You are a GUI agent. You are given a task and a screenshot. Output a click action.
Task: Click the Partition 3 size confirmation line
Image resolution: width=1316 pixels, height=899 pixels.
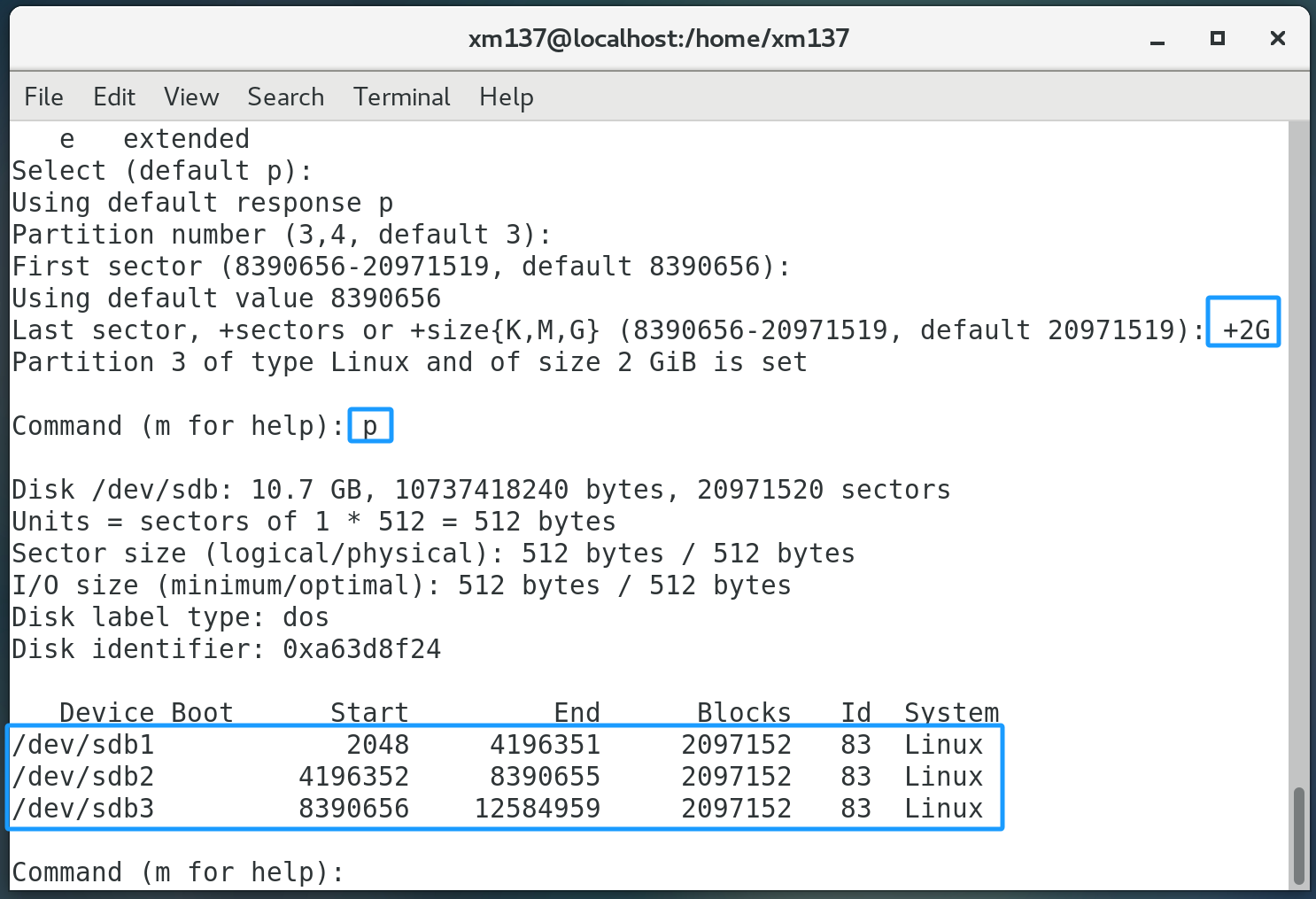[409, 362]
